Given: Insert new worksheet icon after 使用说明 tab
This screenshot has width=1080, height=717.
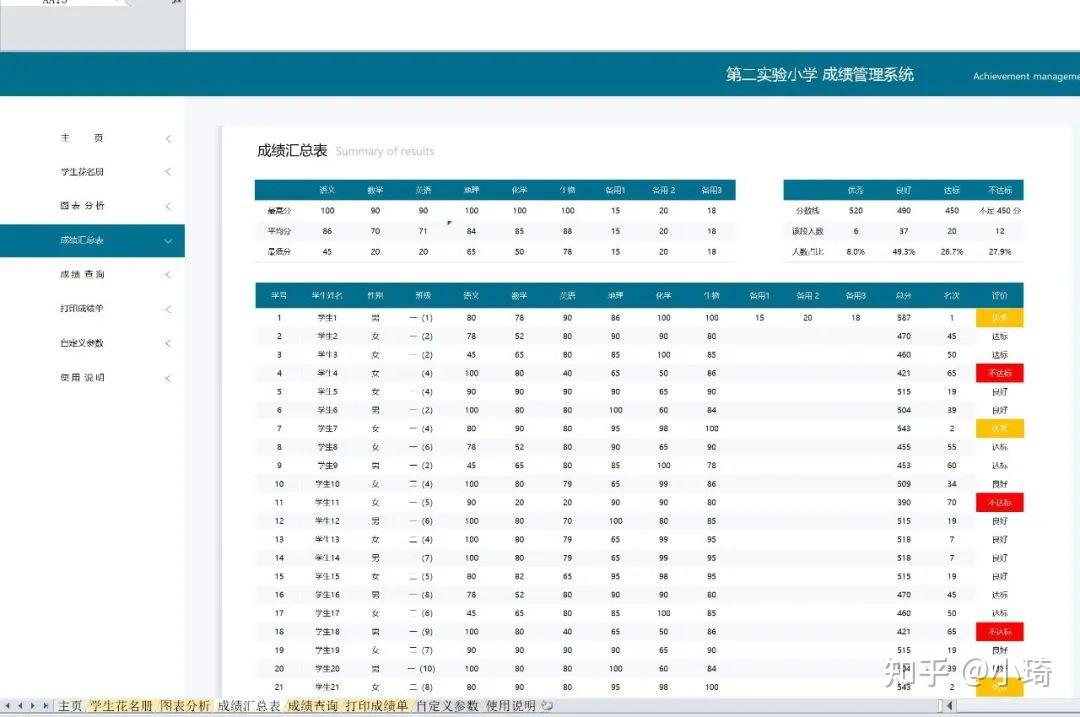Looking at the screenshot, I should pyautogui.click(x=547, y=706).
